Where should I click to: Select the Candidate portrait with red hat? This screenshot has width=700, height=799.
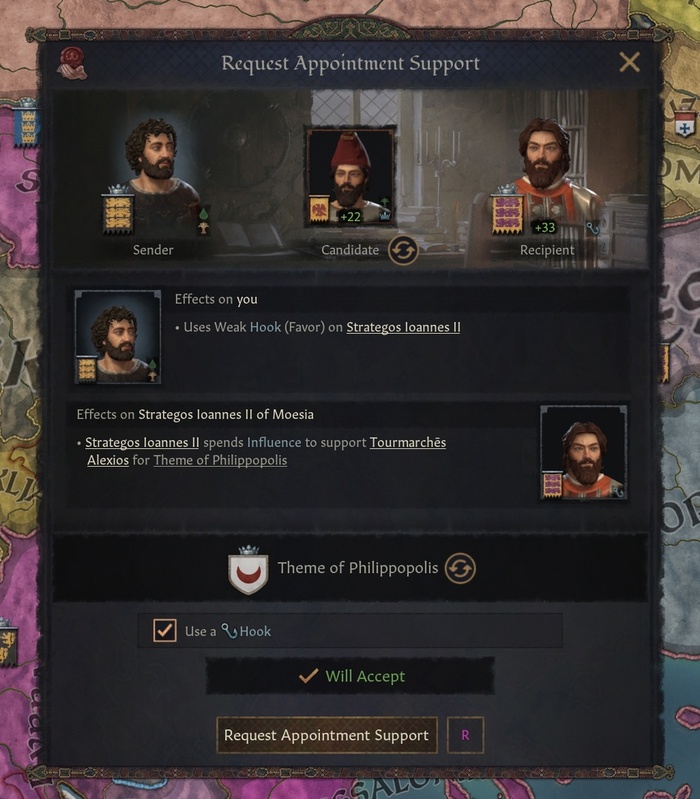[x=351, y=176]
